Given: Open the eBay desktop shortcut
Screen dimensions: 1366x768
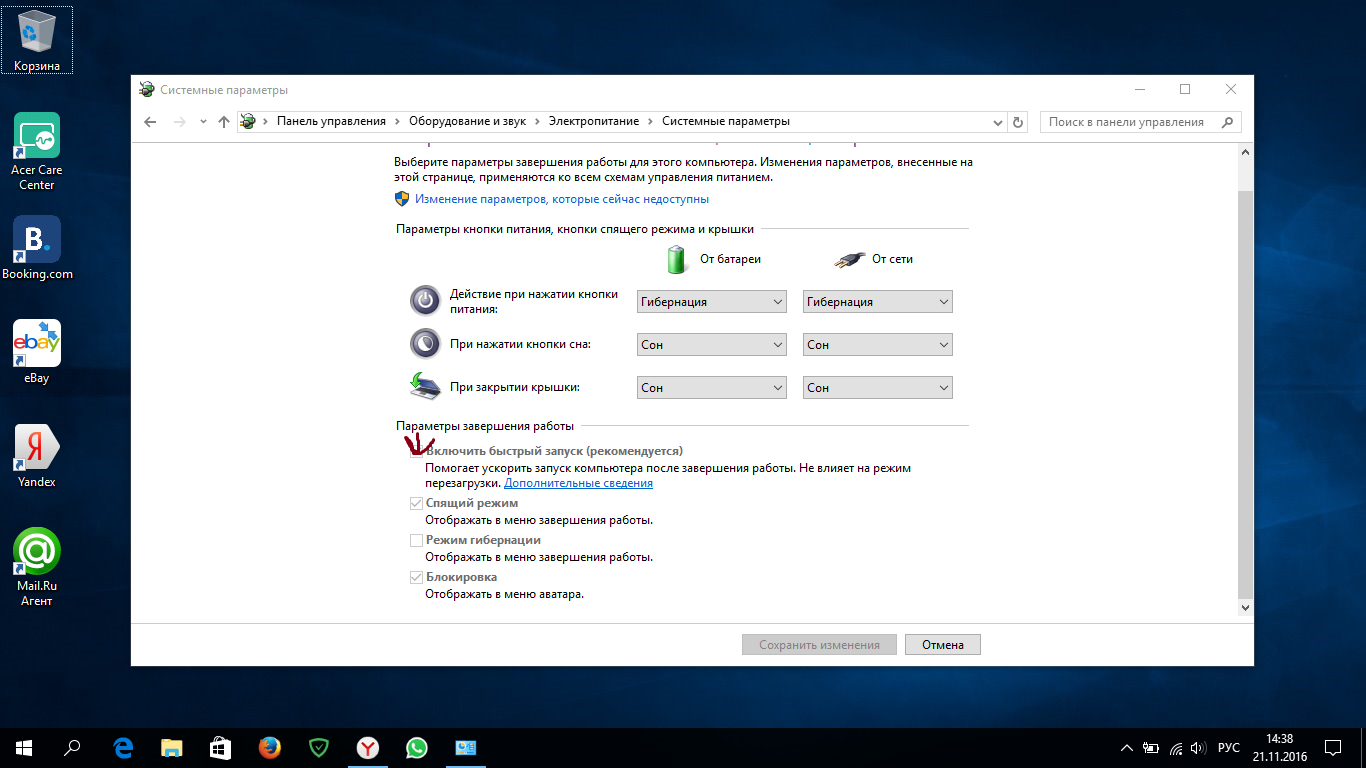Looking at the screenshot, I should pyautogui.click(x=37, y=352).
